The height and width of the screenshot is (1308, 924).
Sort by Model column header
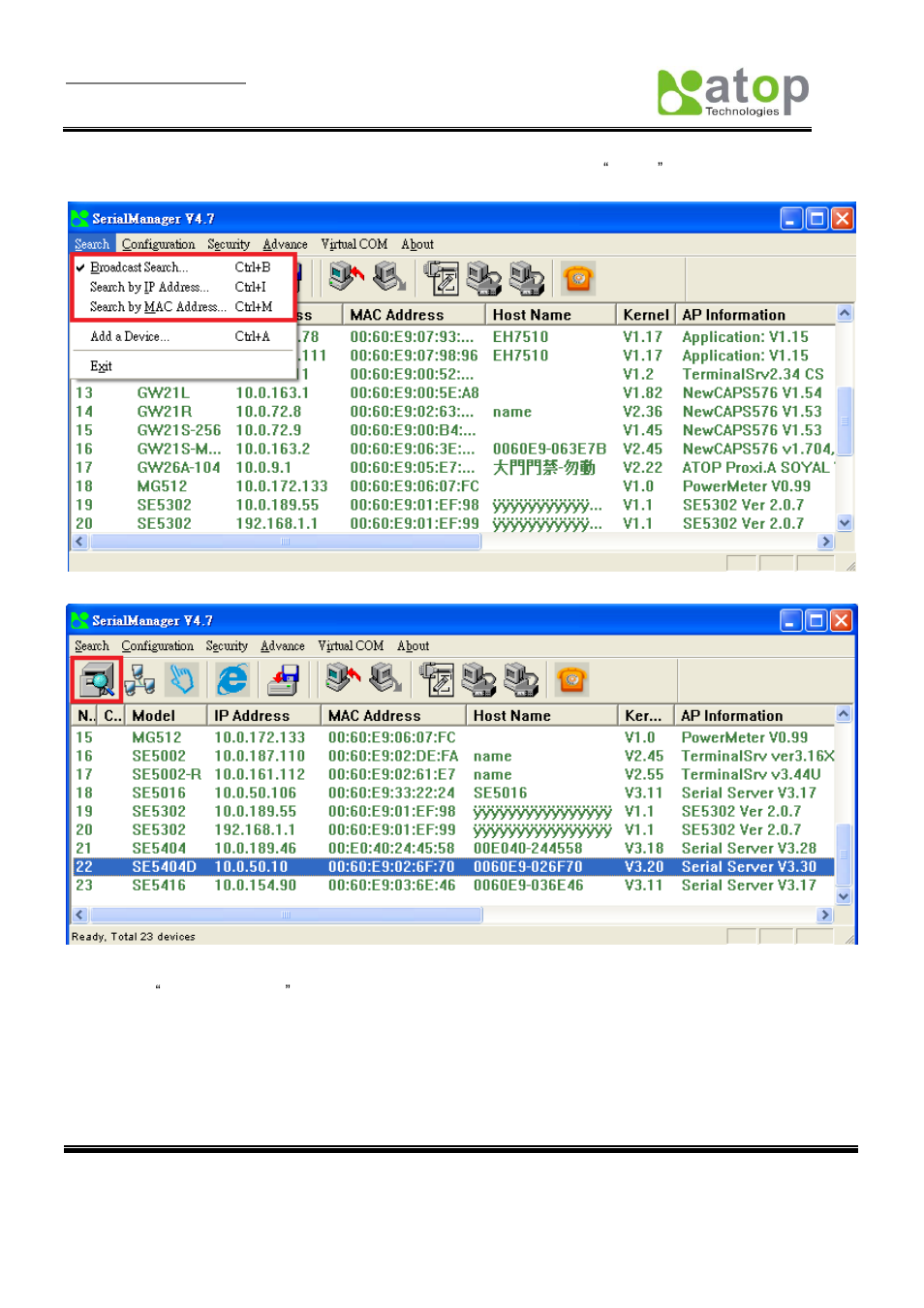coord(166,715)
